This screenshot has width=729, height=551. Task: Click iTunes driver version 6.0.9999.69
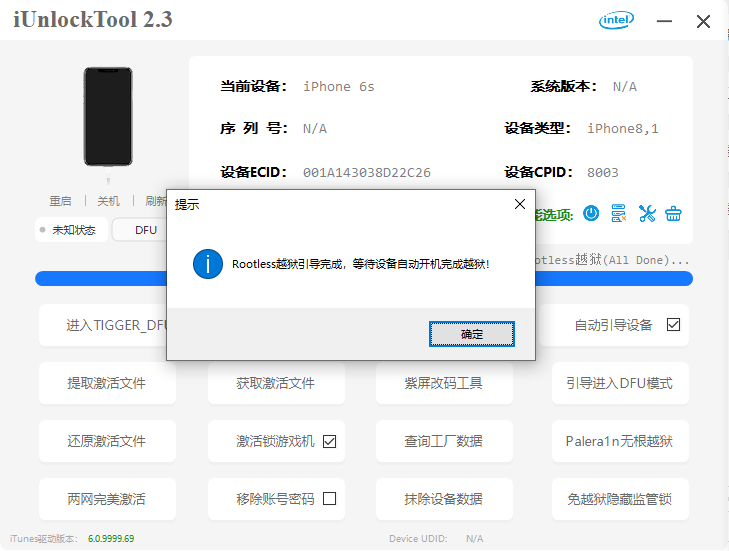(x=111, y=538)
